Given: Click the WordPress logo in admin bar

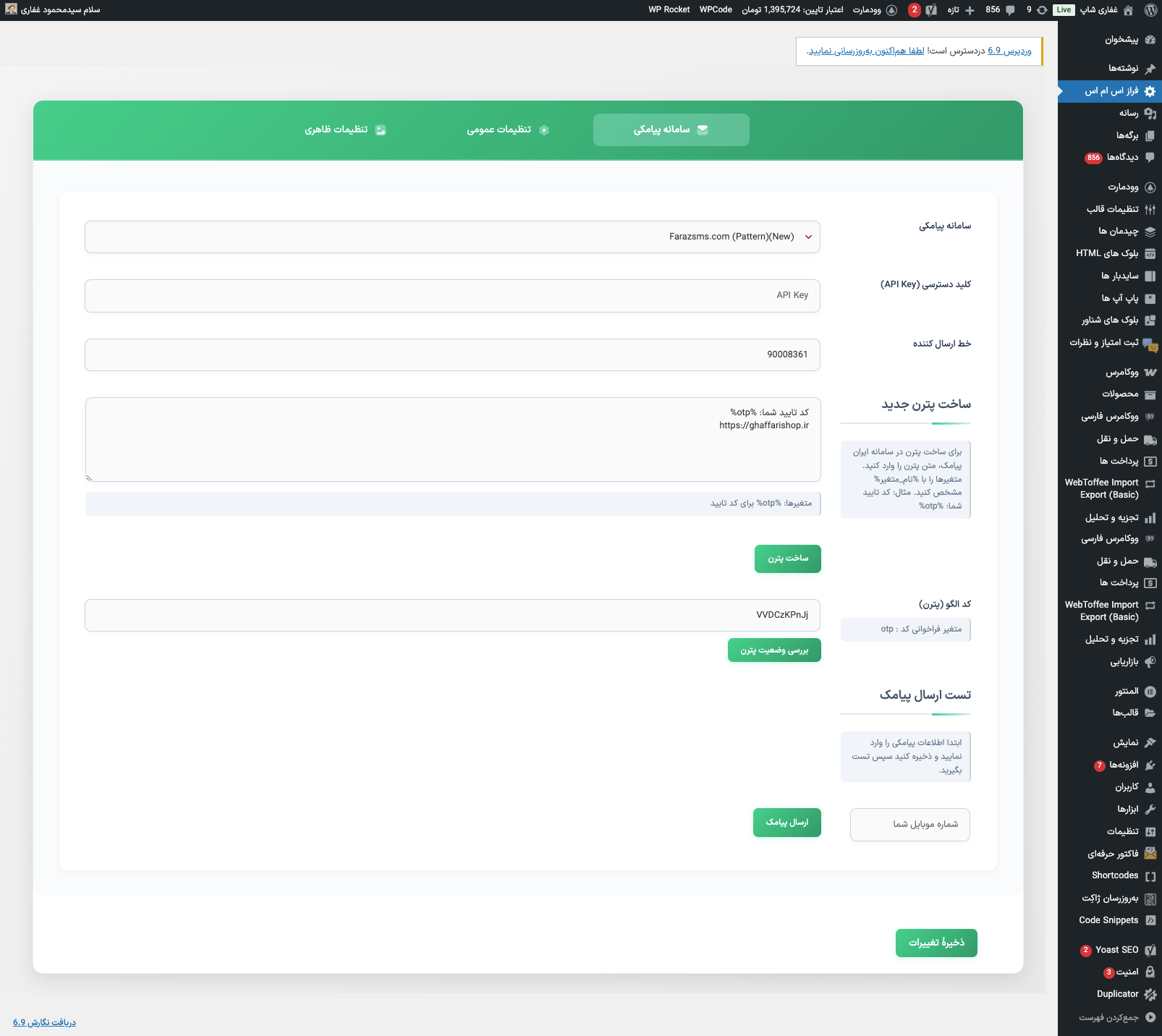Looking at the screenshot, I should (1150, 10).
